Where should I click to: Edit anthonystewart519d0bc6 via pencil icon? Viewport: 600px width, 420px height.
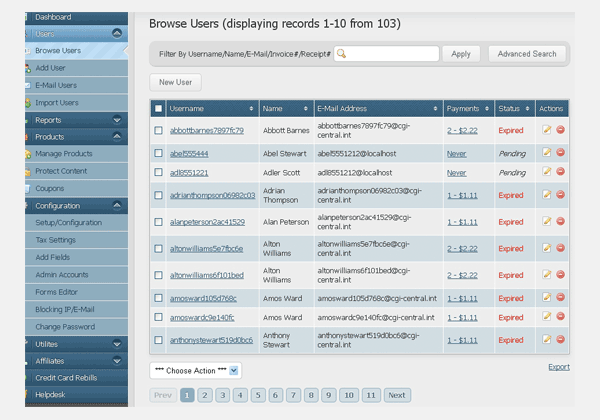(x=547, y=339)
